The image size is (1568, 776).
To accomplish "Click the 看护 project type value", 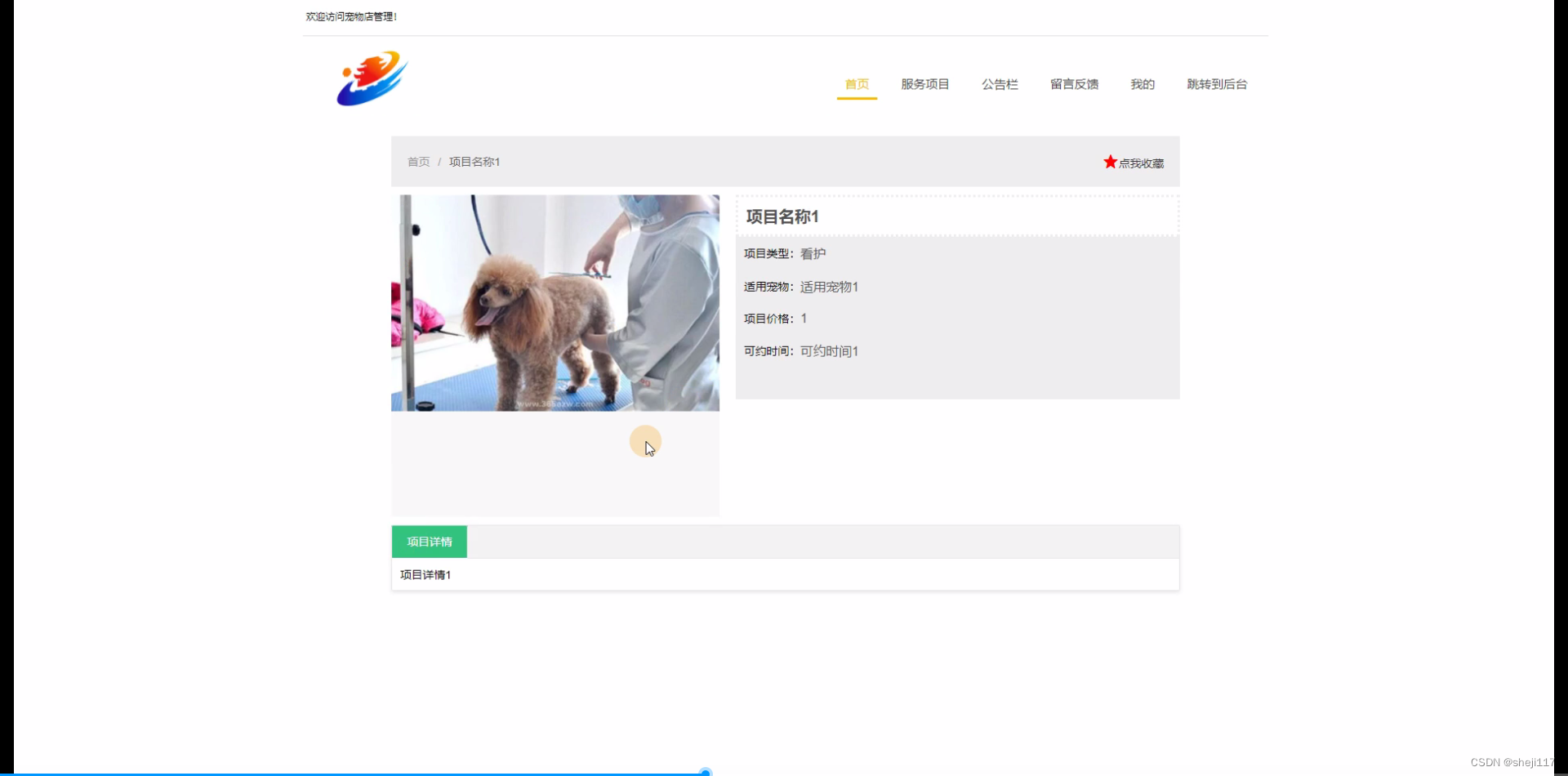I will [x=812, y=253].
